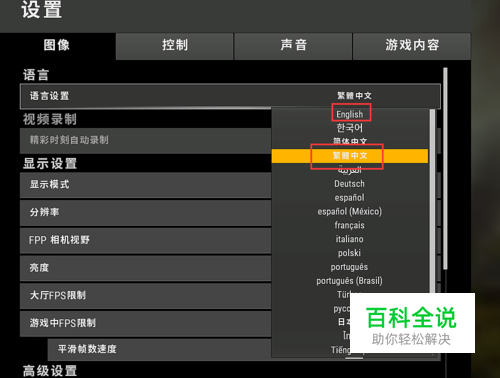This screenshot has height=378, width=500.
Task: Open the 声音 tab
Action: (293, 46)
